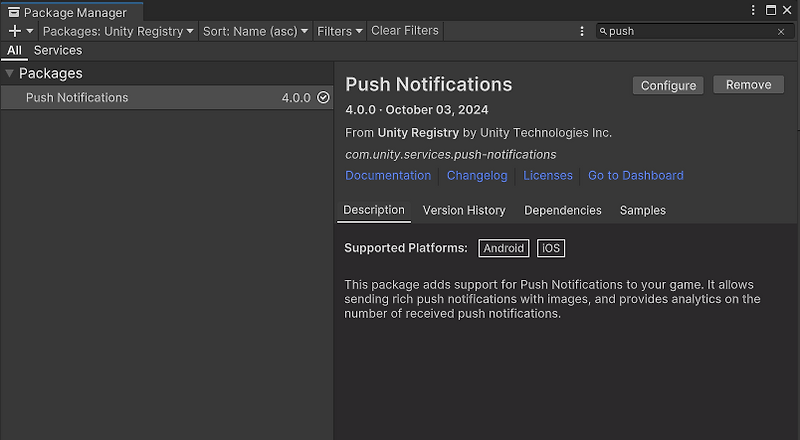Click the 4.0.0 · October 03, 2024 text
Image resolution: width=800 pixels, height=440 pixels.
click(416, 110)
